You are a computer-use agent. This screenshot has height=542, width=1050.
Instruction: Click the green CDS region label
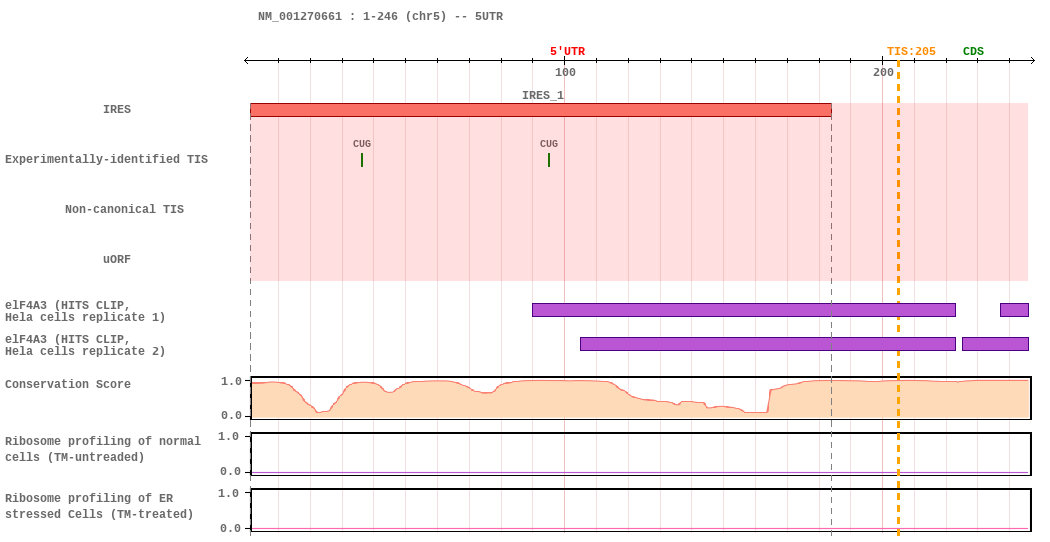pos(973,52)
